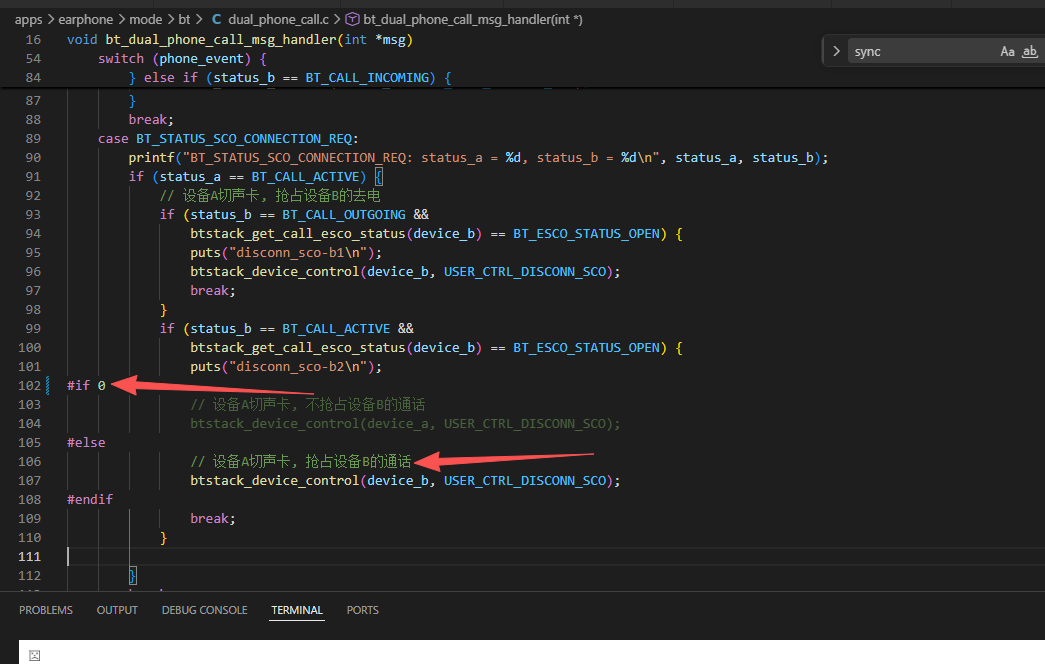1045x664 pixels.
Task: Open the "mode" breadcrumb folder
Action: (x=146, y=19)
